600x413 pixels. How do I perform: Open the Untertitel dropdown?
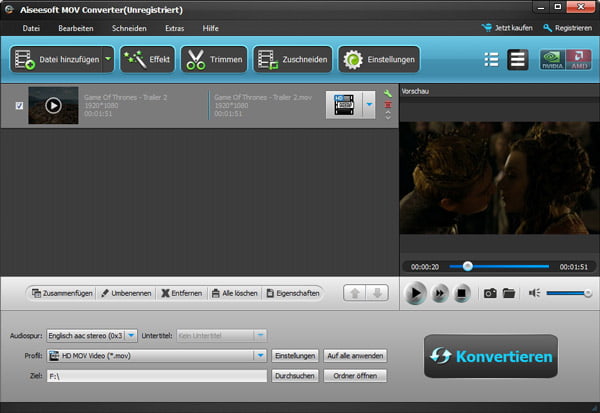[x=222, y=336]
